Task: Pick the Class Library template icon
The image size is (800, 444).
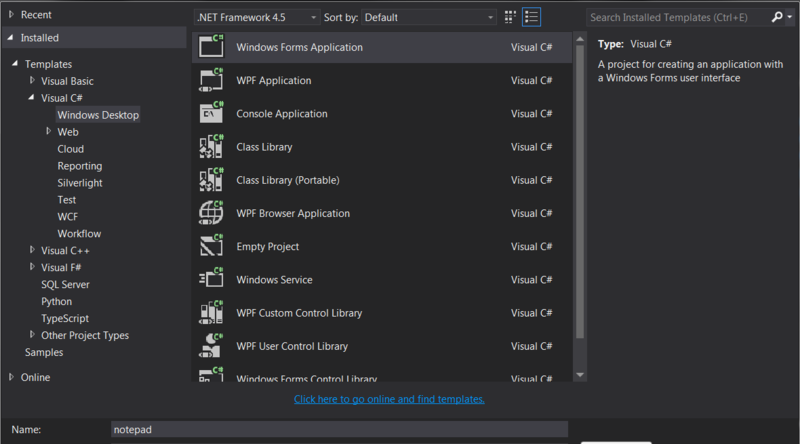Action: coord(211,147)
